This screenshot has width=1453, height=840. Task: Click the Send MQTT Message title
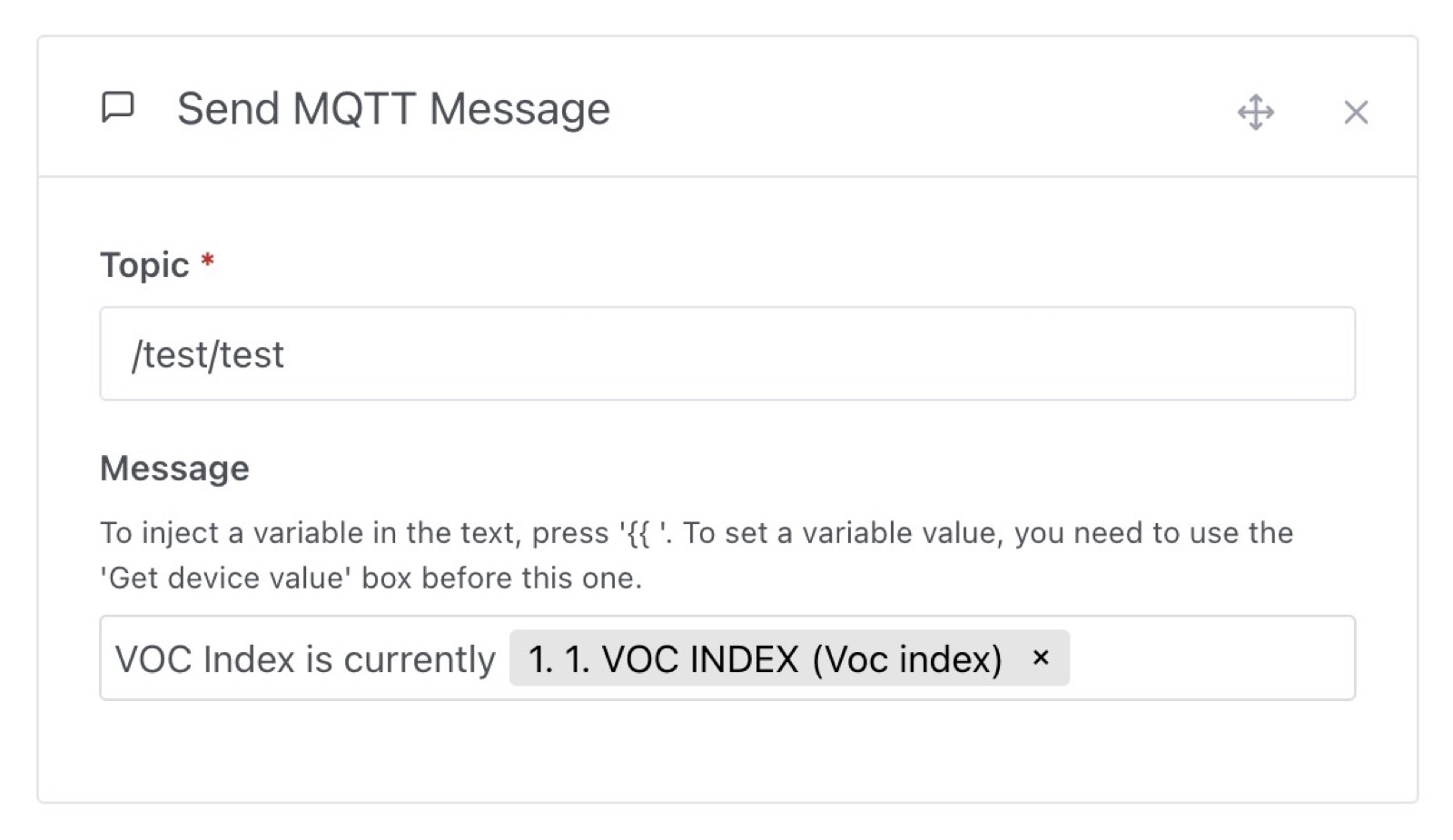point(392,108)
